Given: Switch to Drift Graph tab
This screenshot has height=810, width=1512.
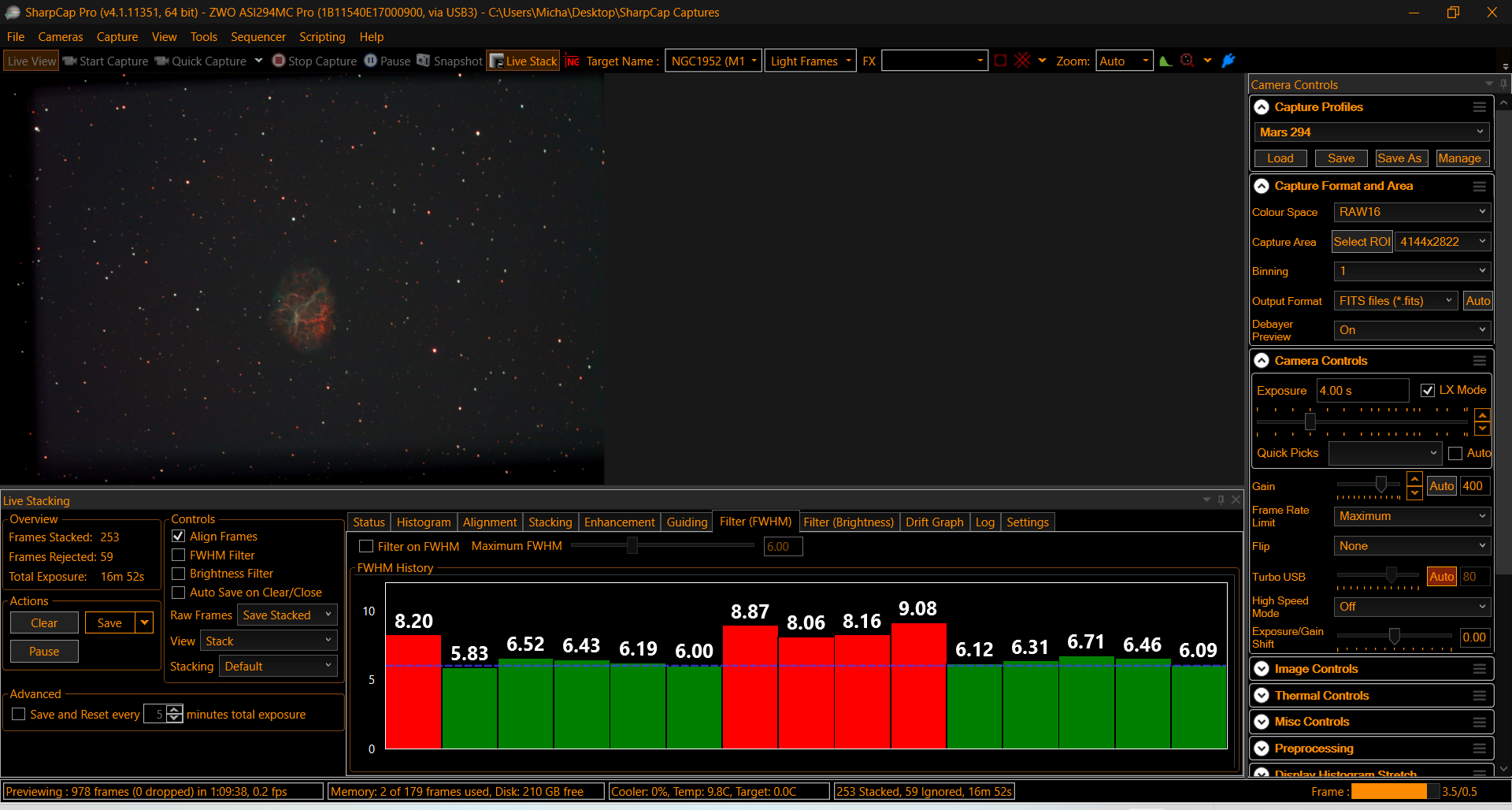Looking at the screenshot, I should click(934, 522).
